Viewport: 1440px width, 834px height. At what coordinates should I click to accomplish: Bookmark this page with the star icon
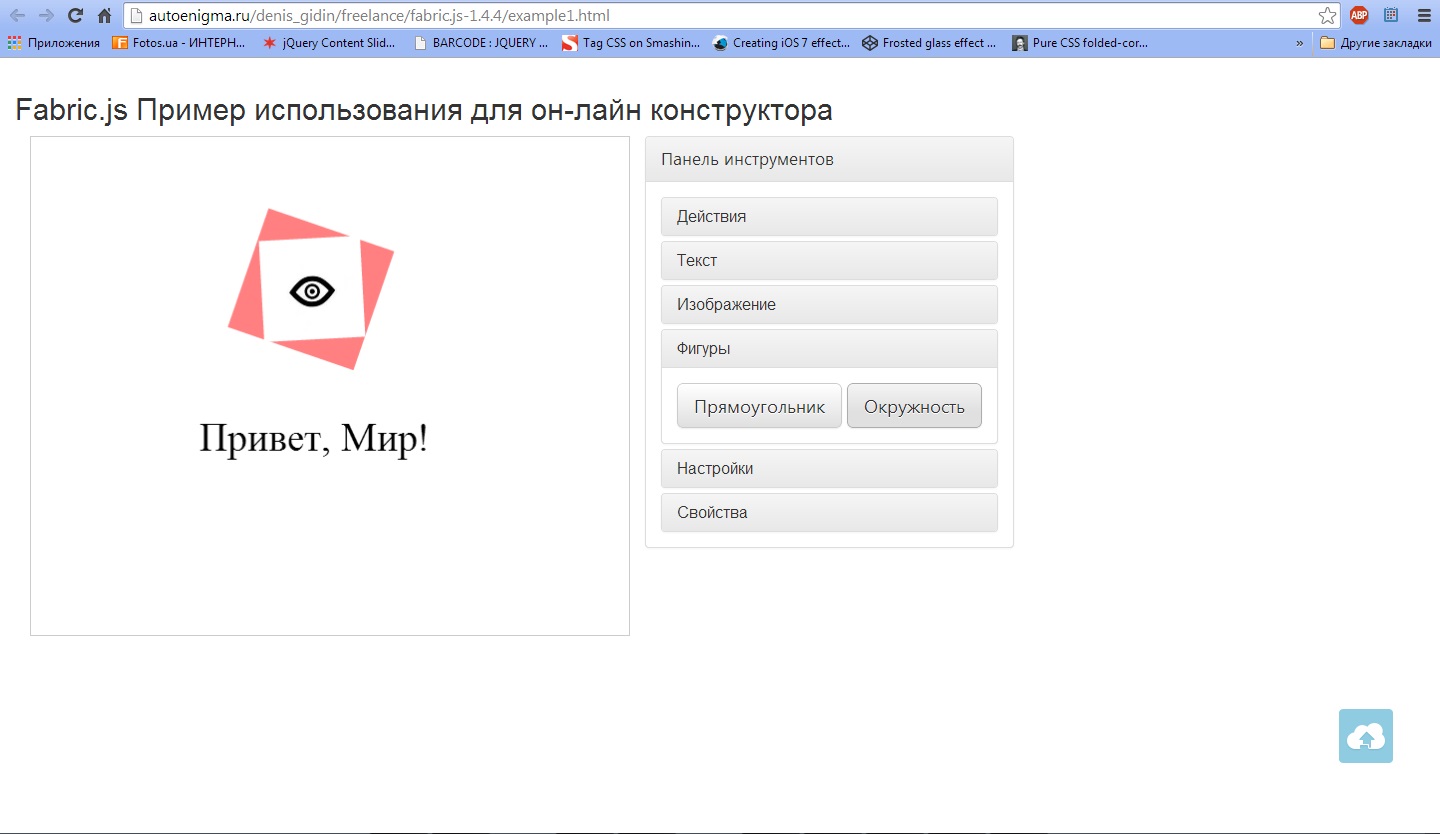(x=1327, y=15)
